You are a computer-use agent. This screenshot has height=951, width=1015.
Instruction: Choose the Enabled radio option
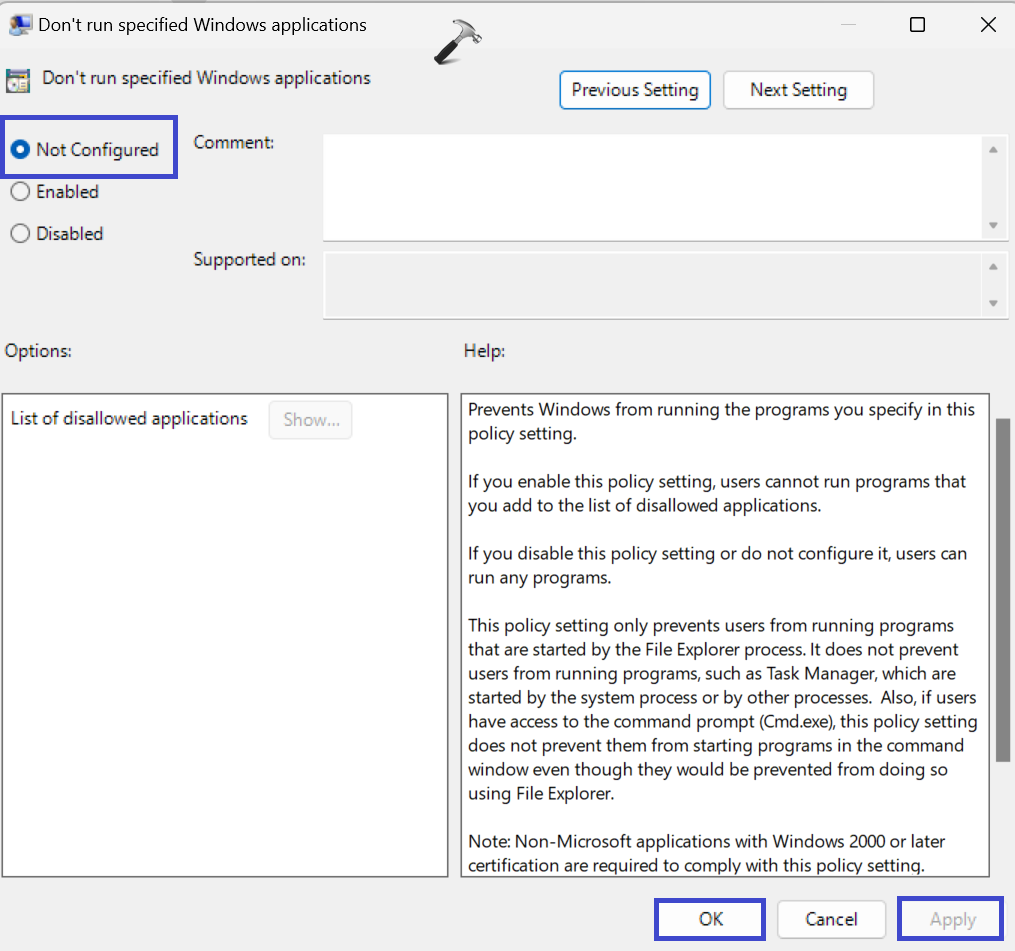20,192
